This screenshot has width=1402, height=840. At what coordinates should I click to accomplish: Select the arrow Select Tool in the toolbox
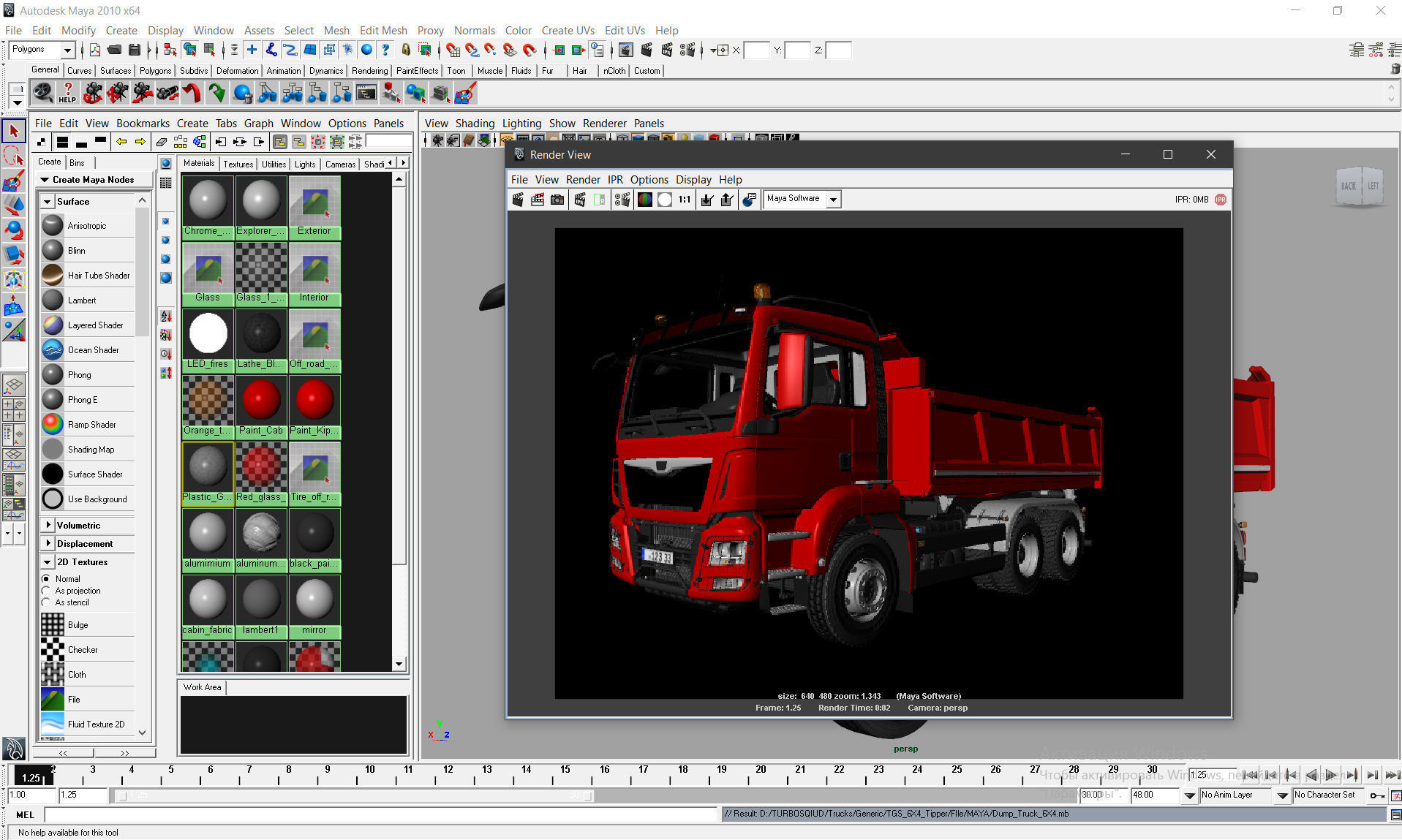(x=14, y=132)
